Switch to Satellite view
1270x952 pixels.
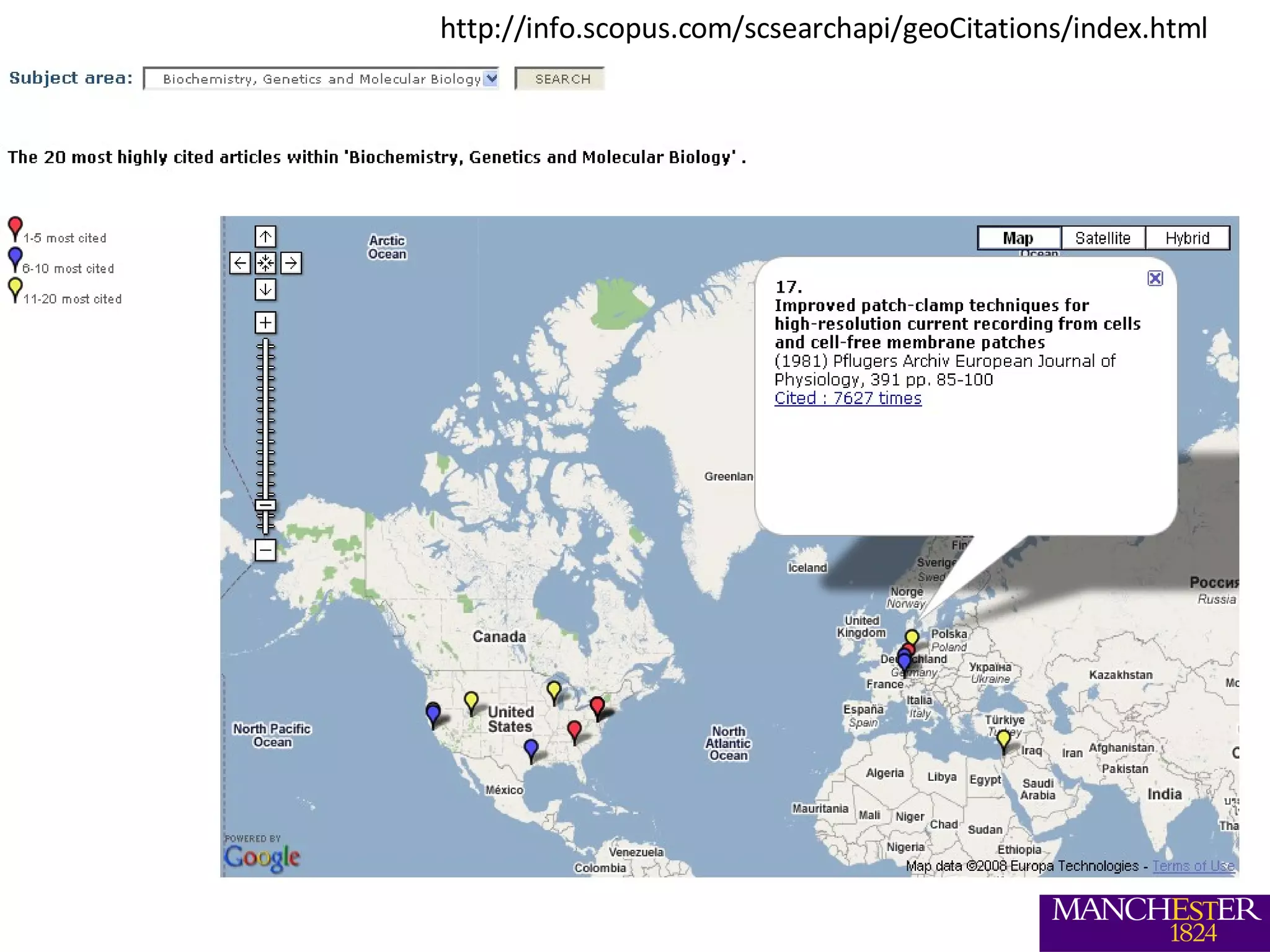point(1103,238)
